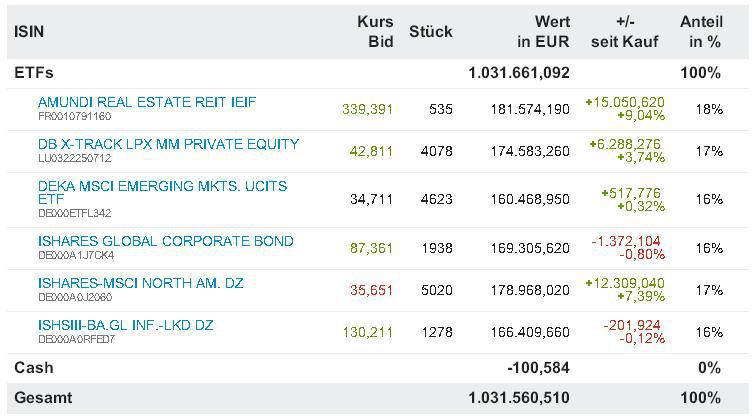The height and width of the screenshot is (419, 754).
Task: Sort by the Kurs Bid column header
Action: pyautogui.click(x=375, y=31)
